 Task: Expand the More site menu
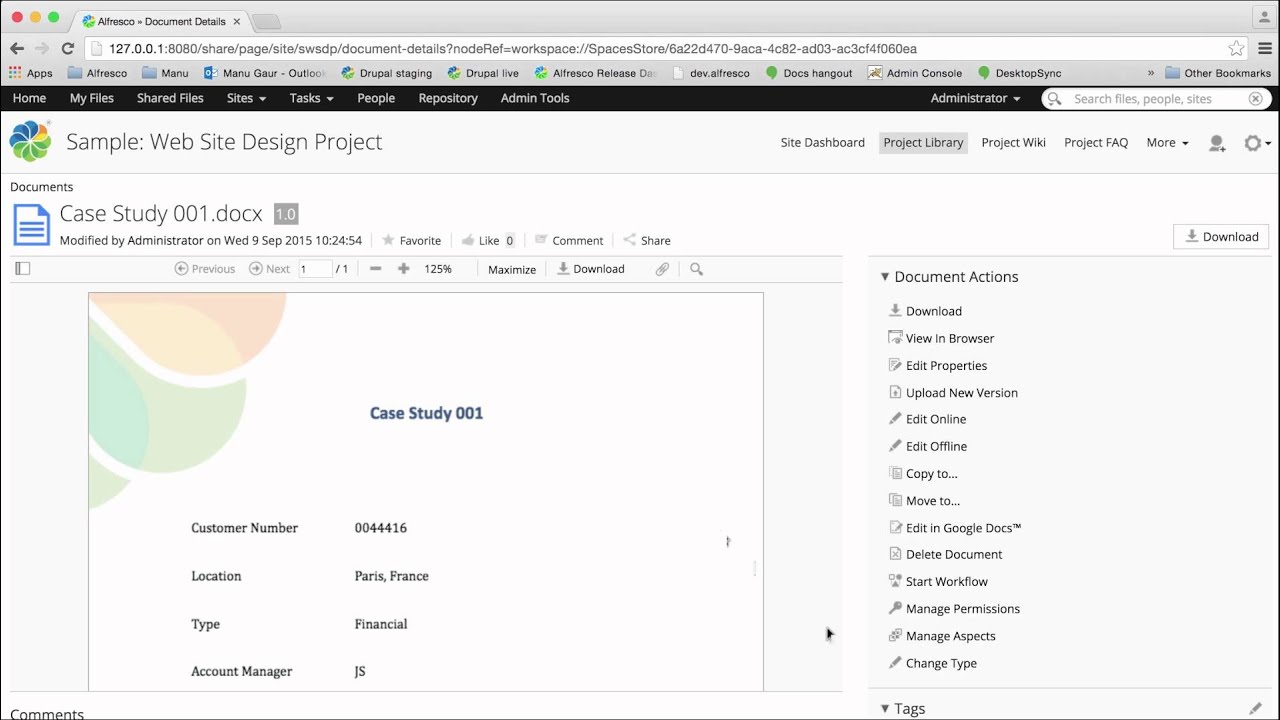(x=1167, y=142)
